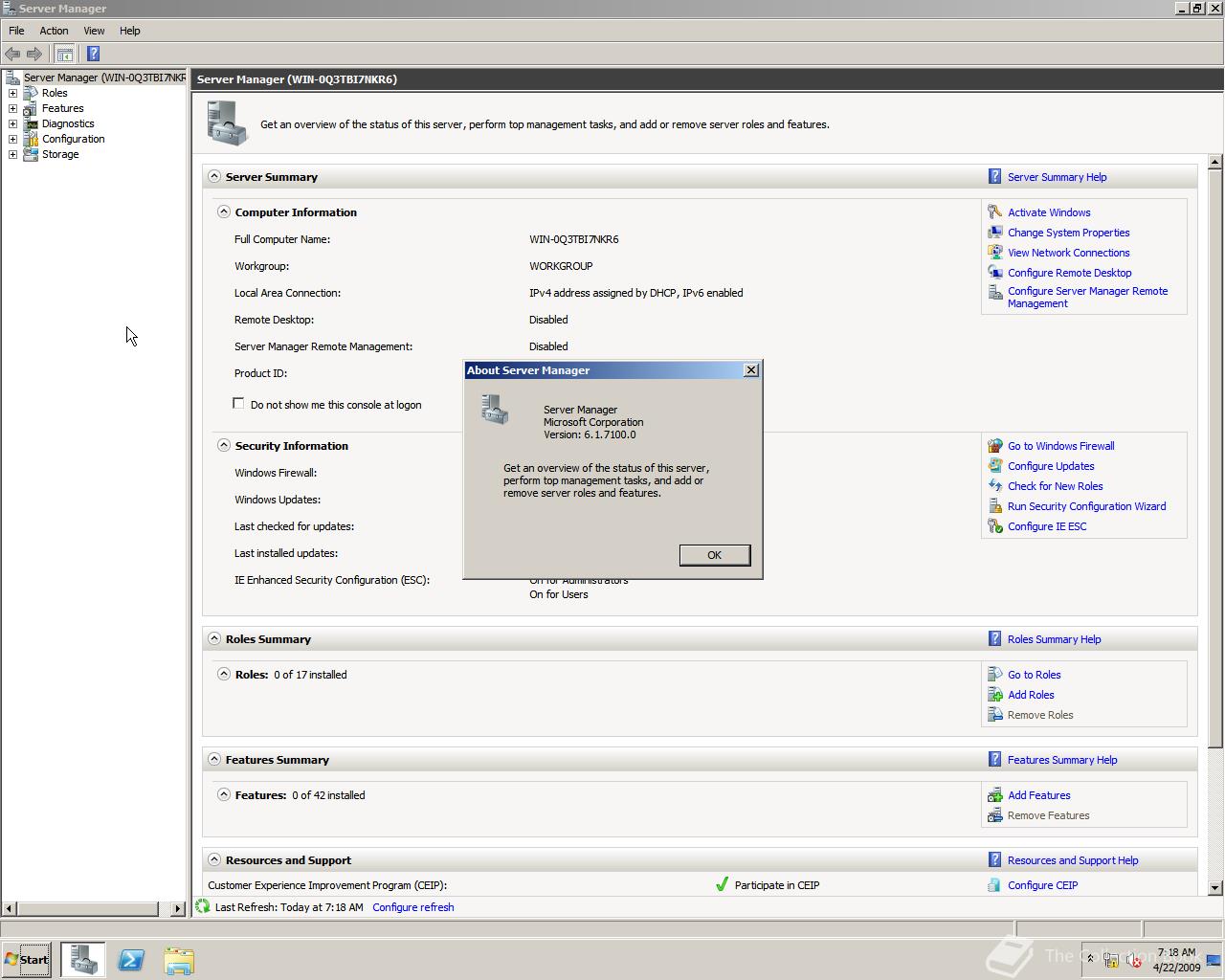The image size is (1225, 980).
Task: Check 'Do not show me this console at logon'
Action: point(238,404)
